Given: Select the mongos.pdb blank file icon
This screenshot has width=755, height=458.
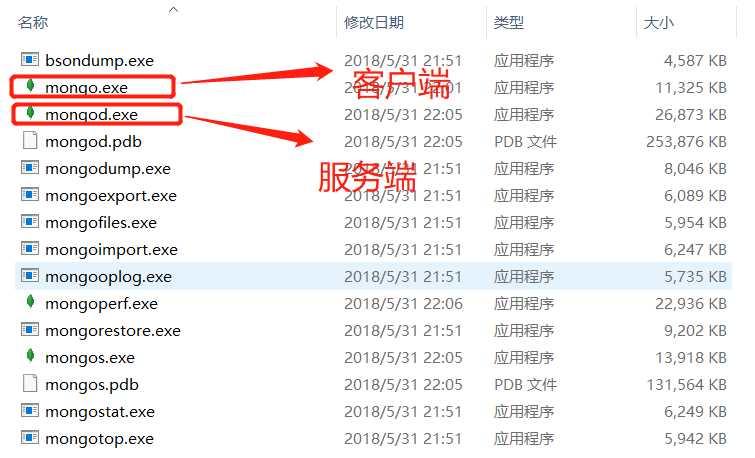Looking at the screenshot, I should tap(30, 383).
